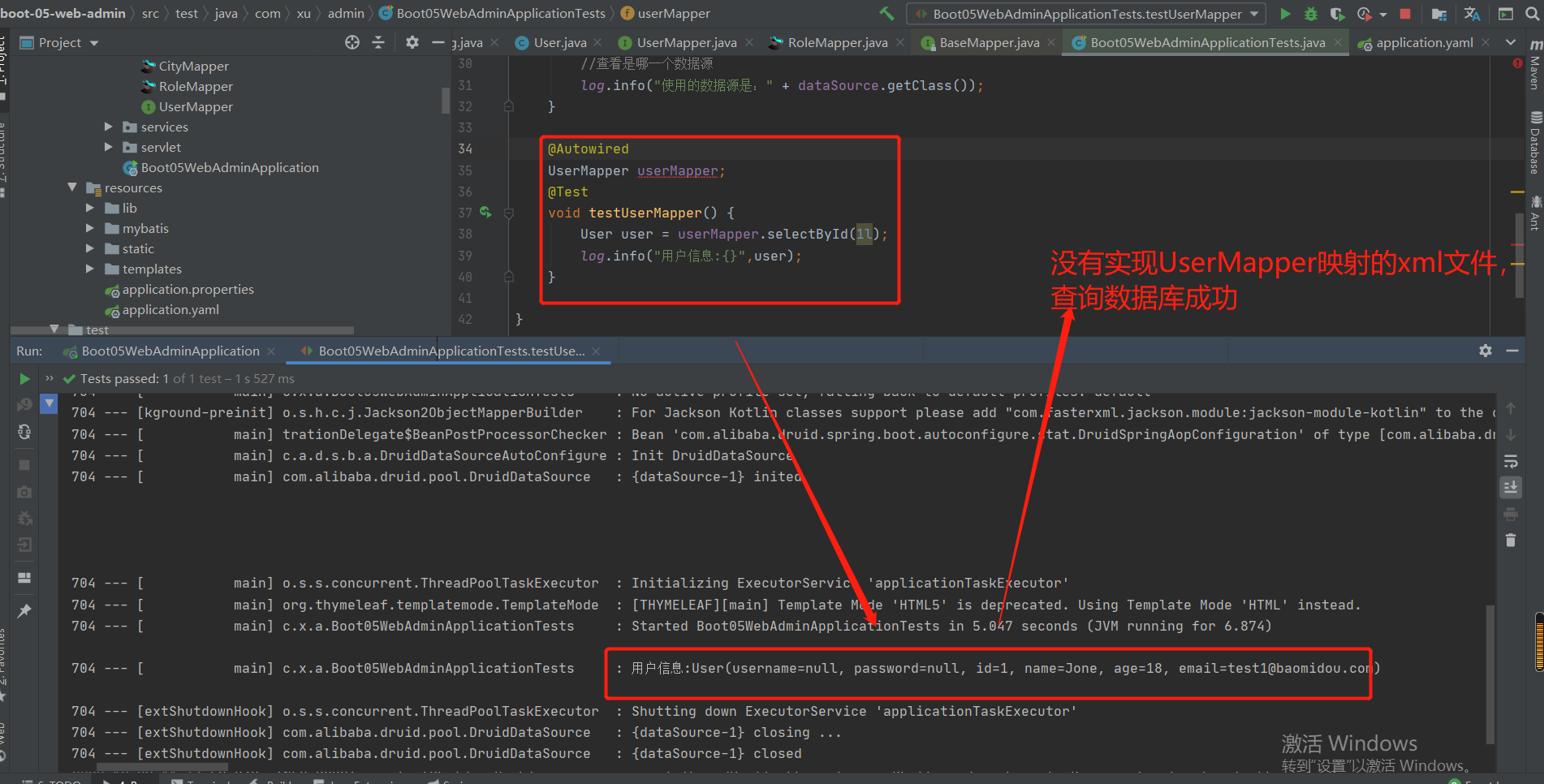Image resolution: width=1544 pixels, height=784 pixels.
Task: Hide the Run tool window
Action: 1512,351
